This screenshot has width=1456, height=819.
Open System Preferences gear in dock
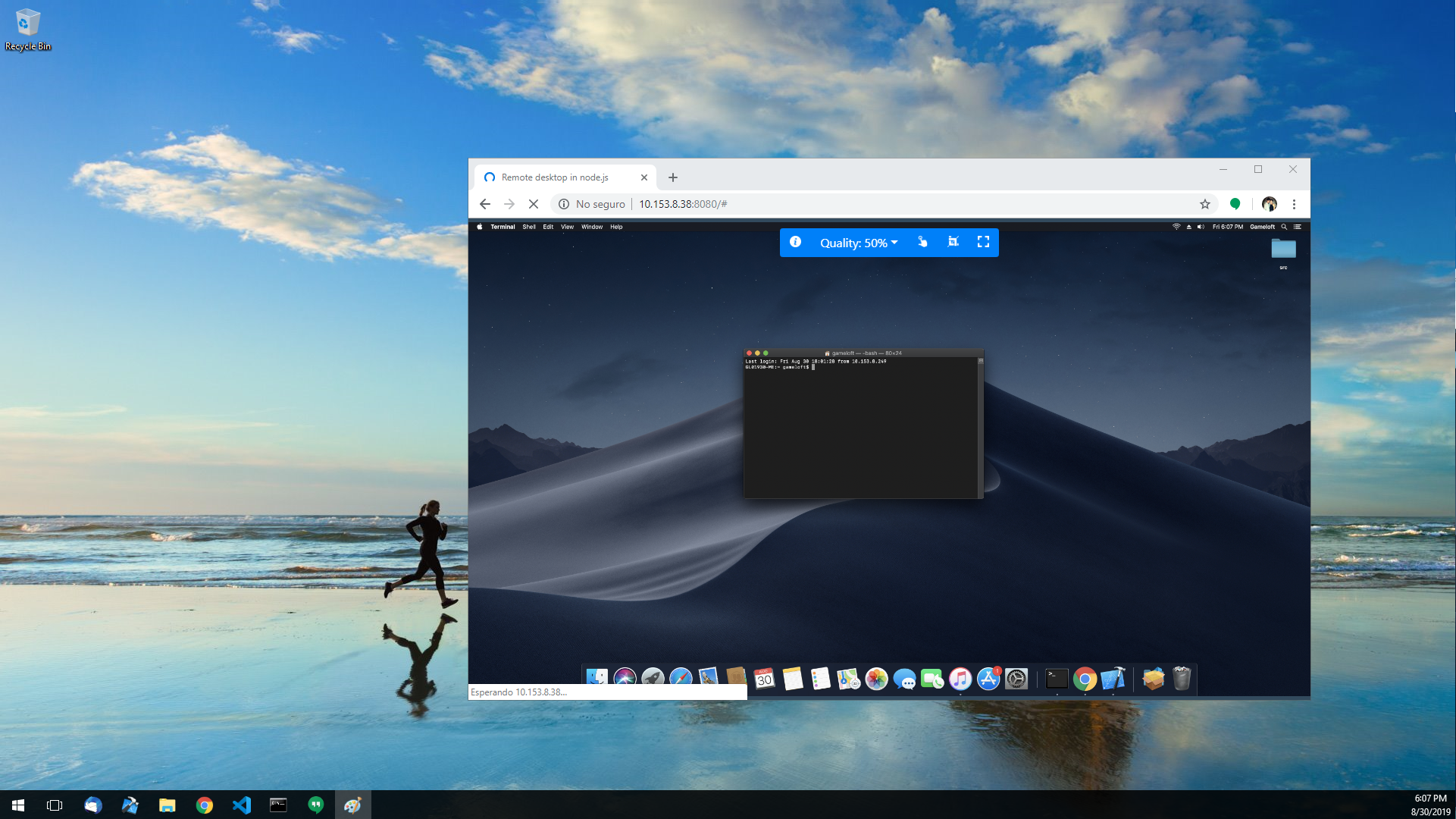coord(1016,679)
